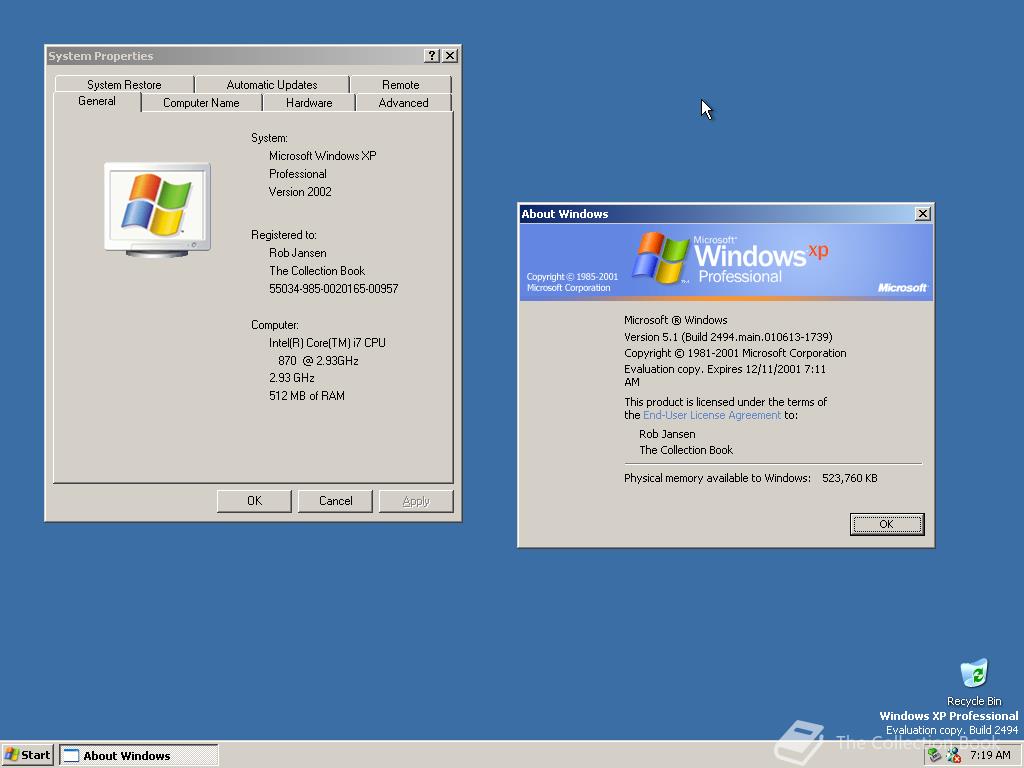Click 'Rob Jansen' in About Windows

click(667, 434)
